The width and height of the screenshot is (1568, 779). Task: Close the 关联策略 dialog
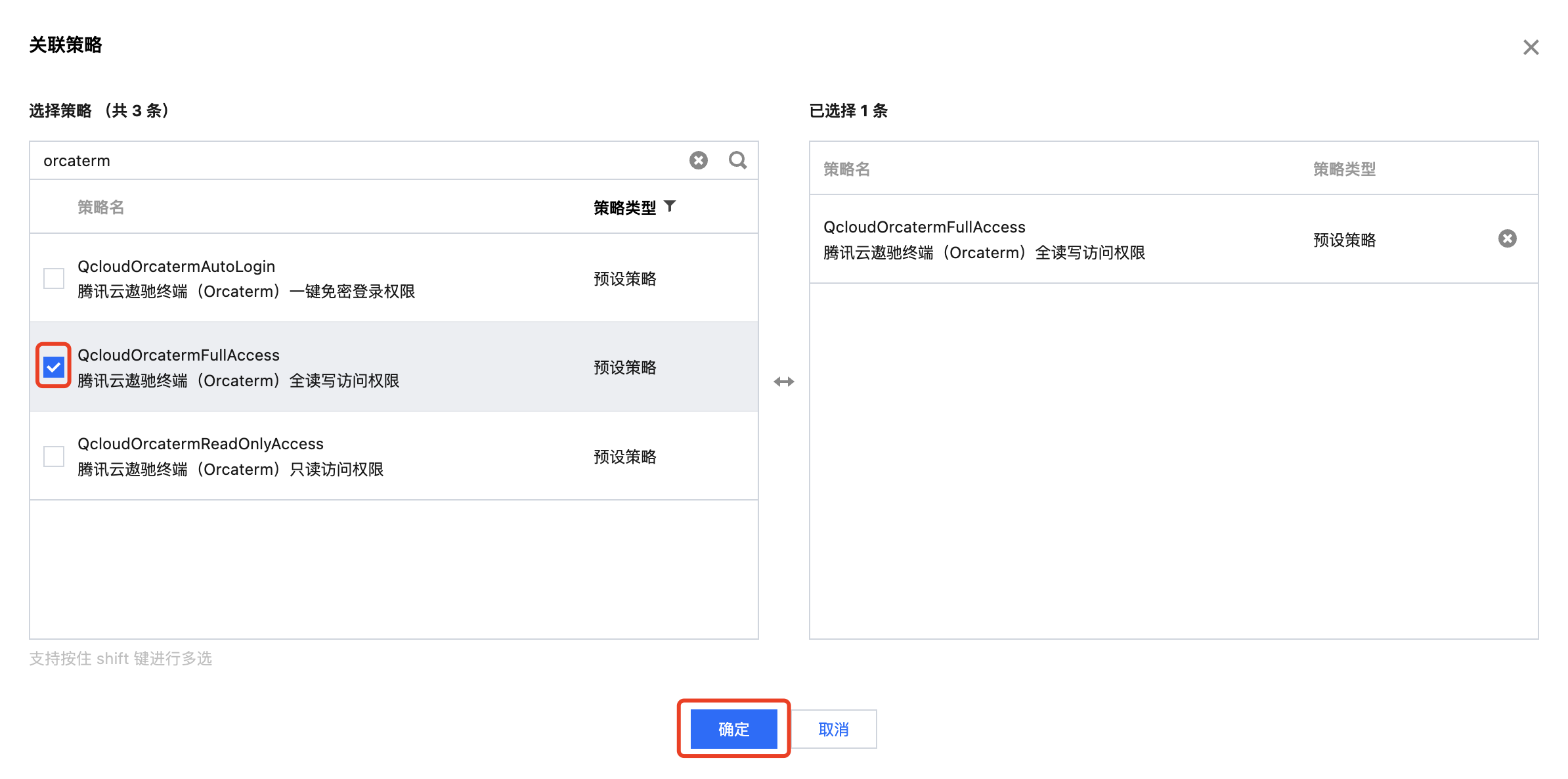pyautogui.click(x=1531, y=47)
